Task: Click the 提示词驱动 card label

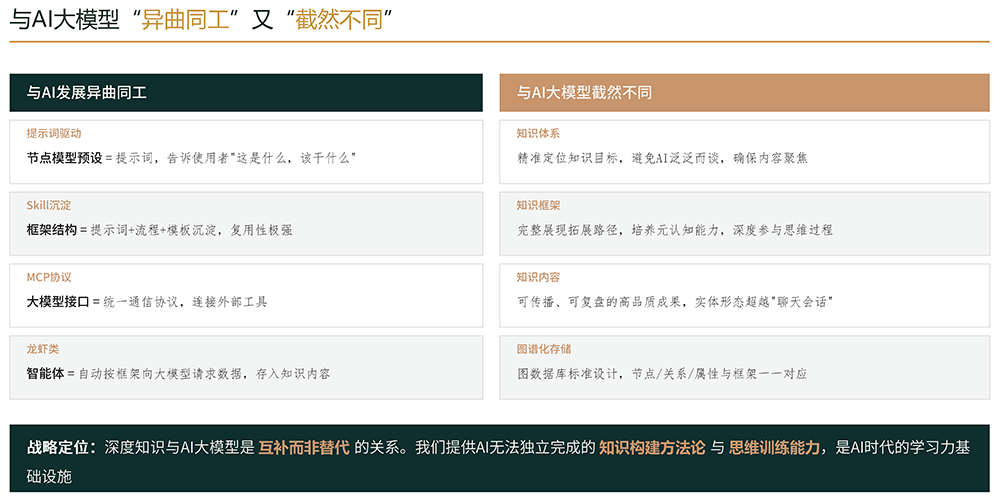Action: tap(54, 133)
